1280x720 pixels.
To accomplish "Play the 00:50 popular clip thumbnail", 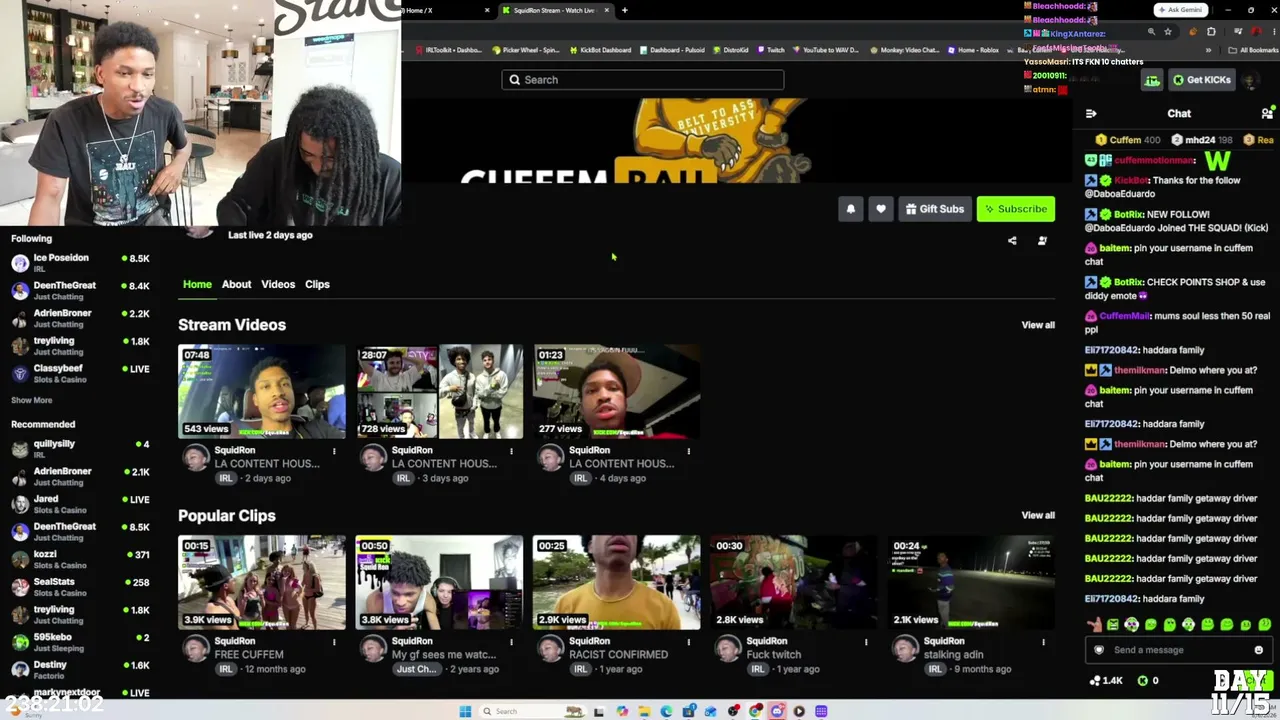I will (x=439, y=583).
